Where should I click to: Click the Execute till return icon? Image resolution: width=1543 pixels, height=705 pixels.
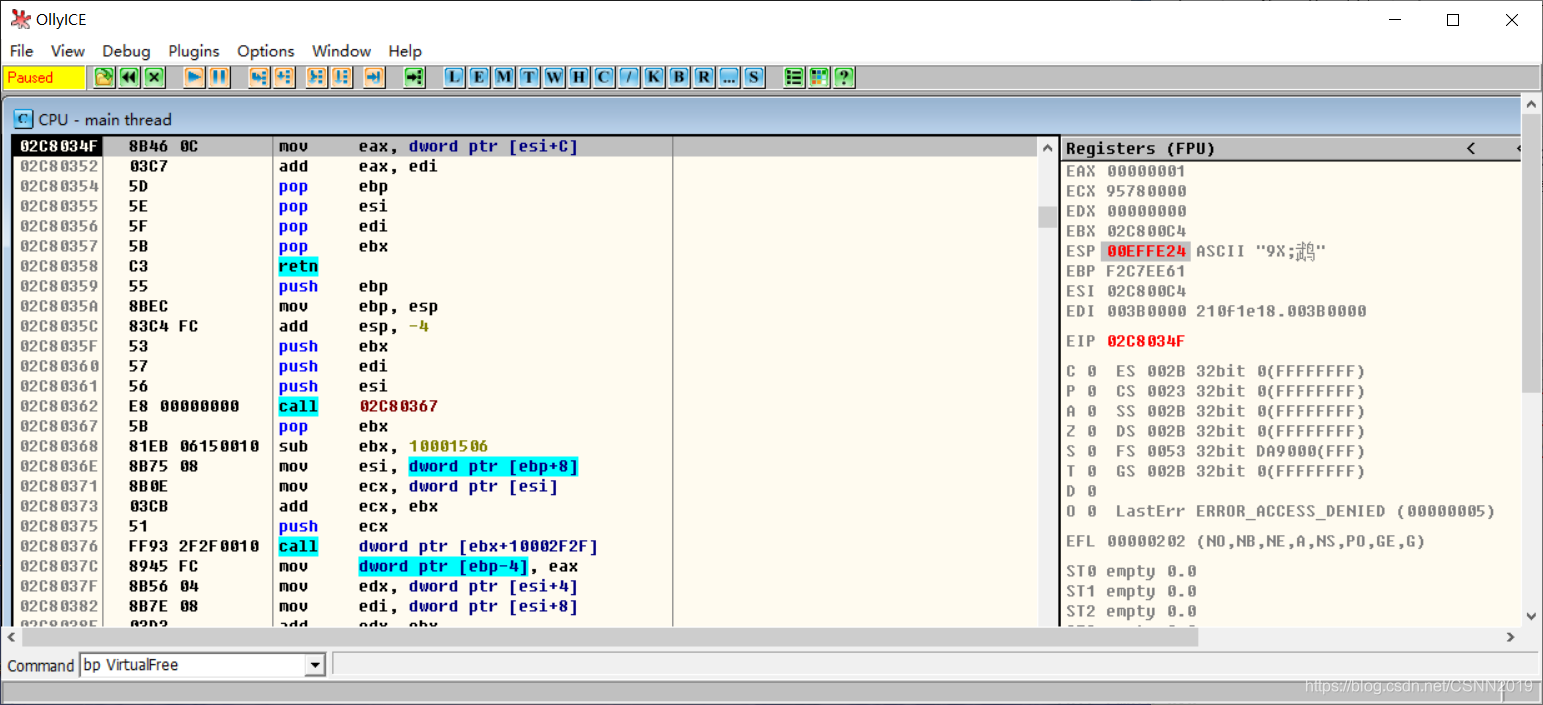(374, 77)
